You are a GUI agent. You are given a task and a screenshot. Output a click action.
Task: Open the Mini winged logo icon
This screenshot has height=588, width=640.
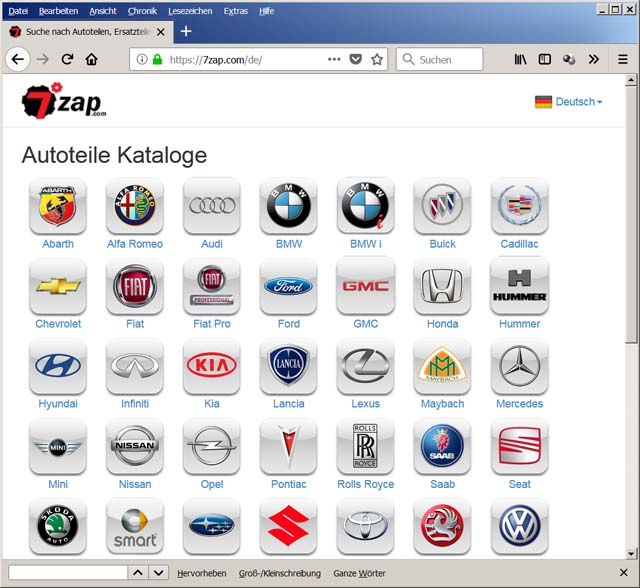[58, 446]
